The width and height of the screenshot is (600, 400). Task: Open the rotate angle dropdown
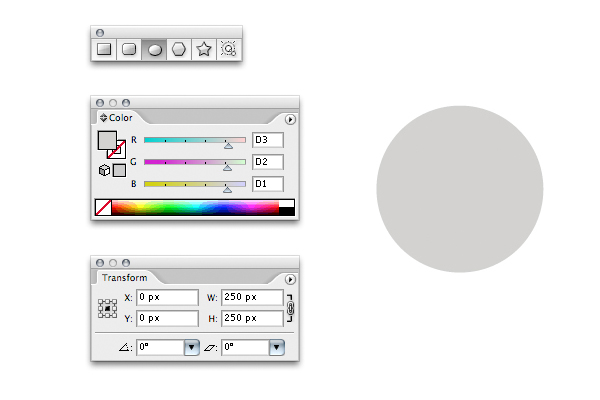(x=192, y=347)
